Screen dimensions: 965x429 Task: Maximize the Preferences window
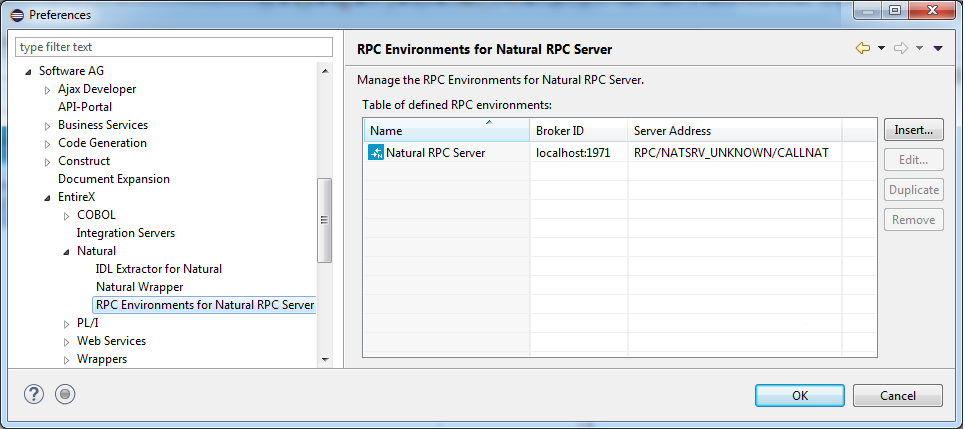tap(895, 10)
